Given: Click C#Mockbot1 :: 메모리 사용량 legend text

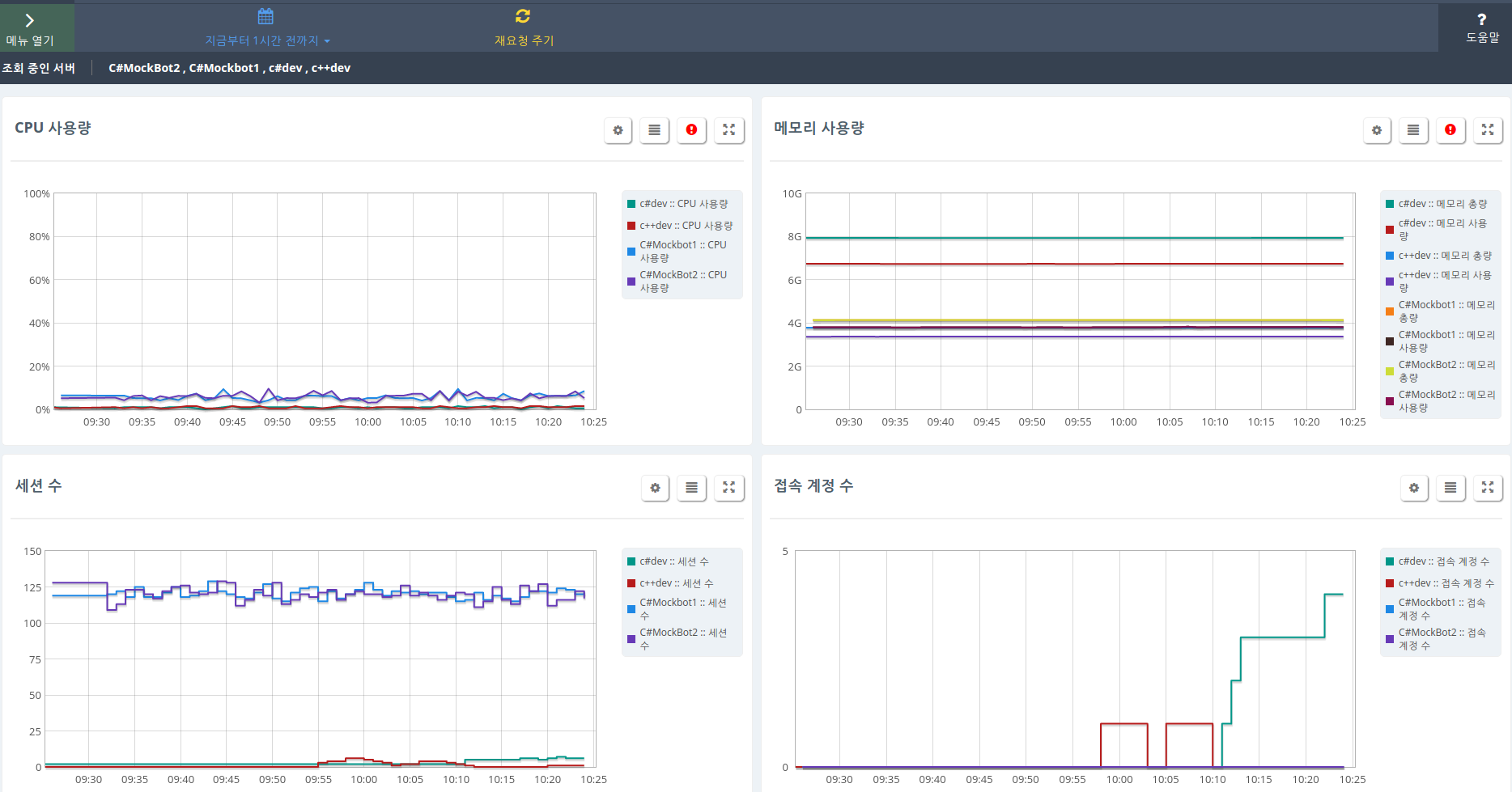Looking at the screenshot, I should 1447,341.
